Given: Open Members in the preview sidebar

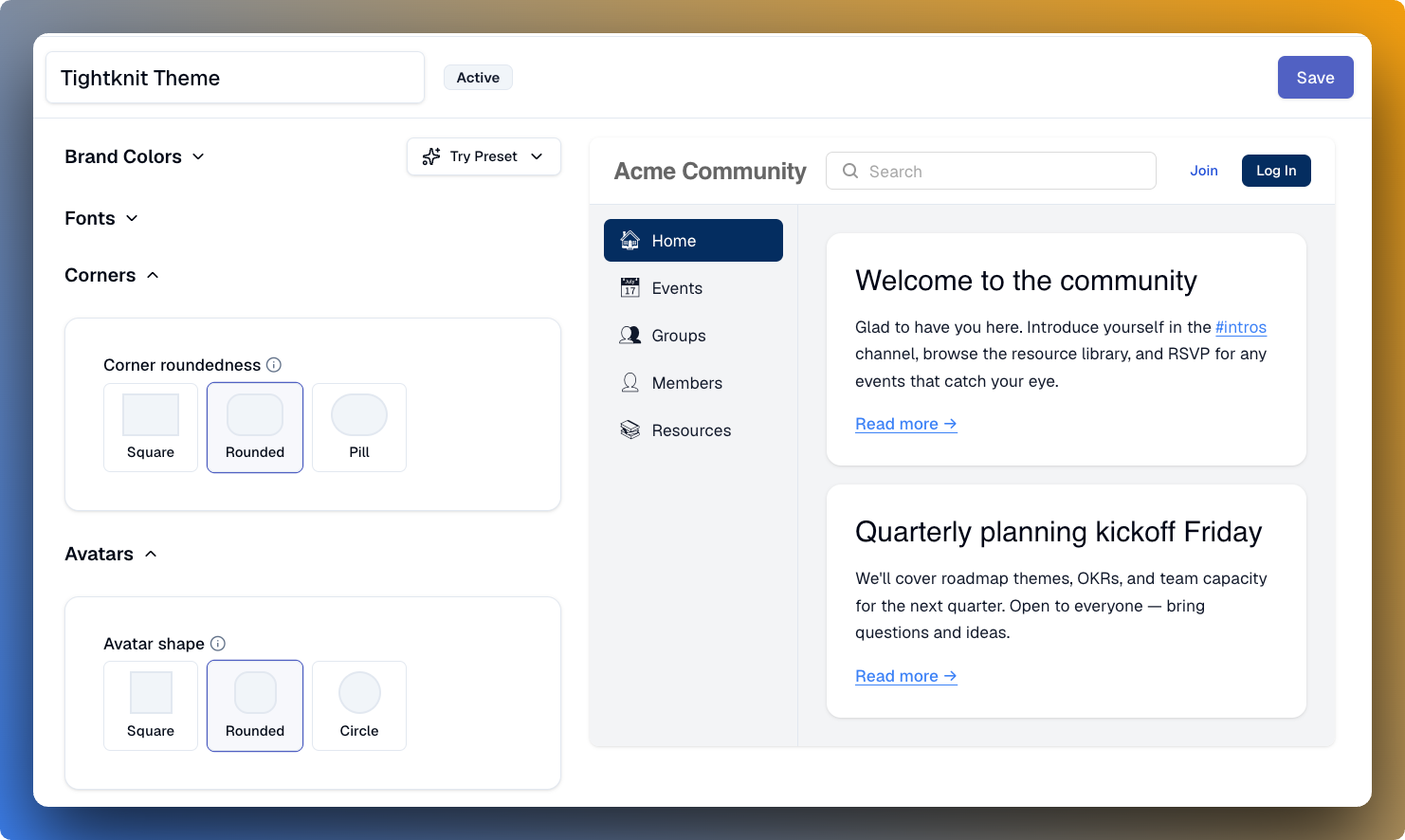Looking at the screenshot, I should point(693,382).
